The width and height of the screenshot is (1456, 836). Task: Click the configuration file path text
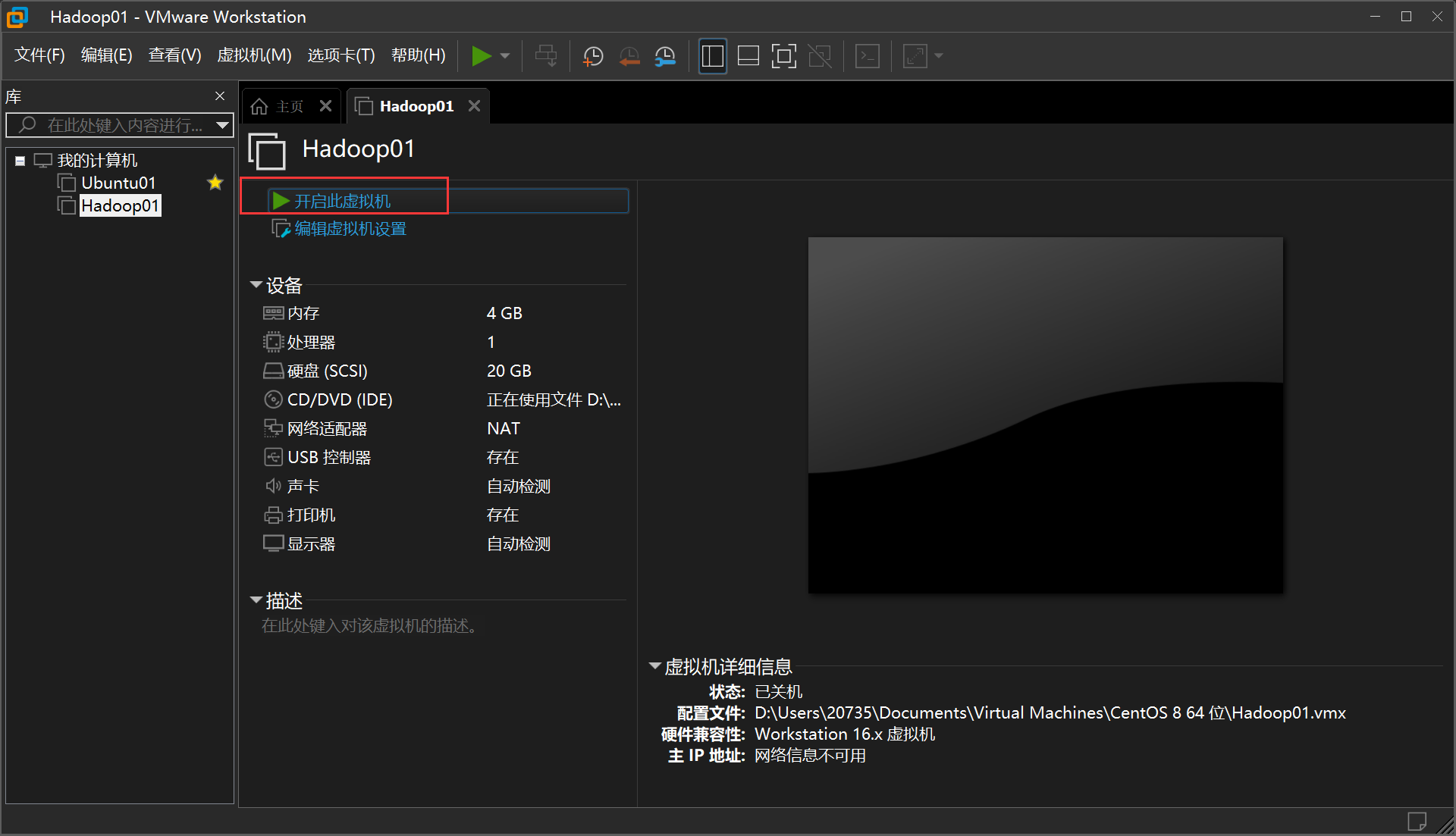(x=1050, y=713)
